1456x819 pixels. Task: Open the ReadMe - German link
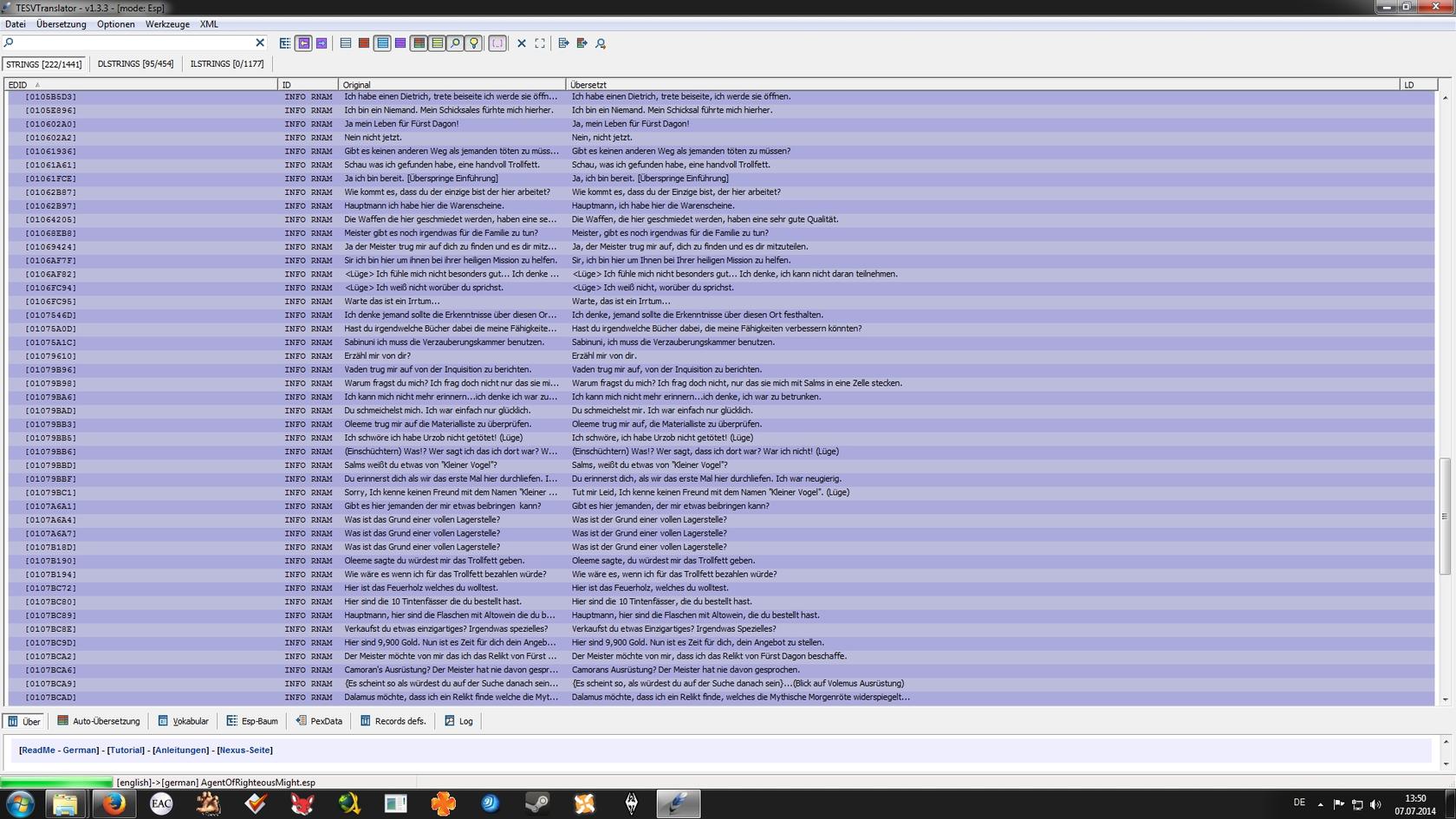click(59, 751)
